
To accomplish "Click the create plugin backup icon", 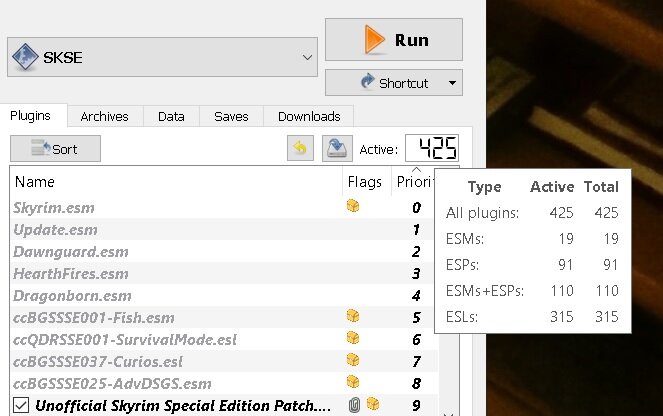I will (337, 148).
